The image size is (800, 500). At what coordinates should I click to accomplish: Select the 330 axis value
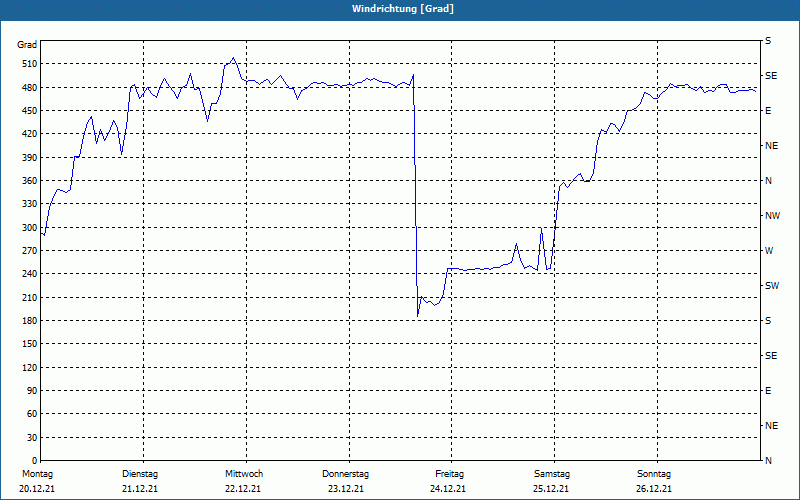coord(29,204)
